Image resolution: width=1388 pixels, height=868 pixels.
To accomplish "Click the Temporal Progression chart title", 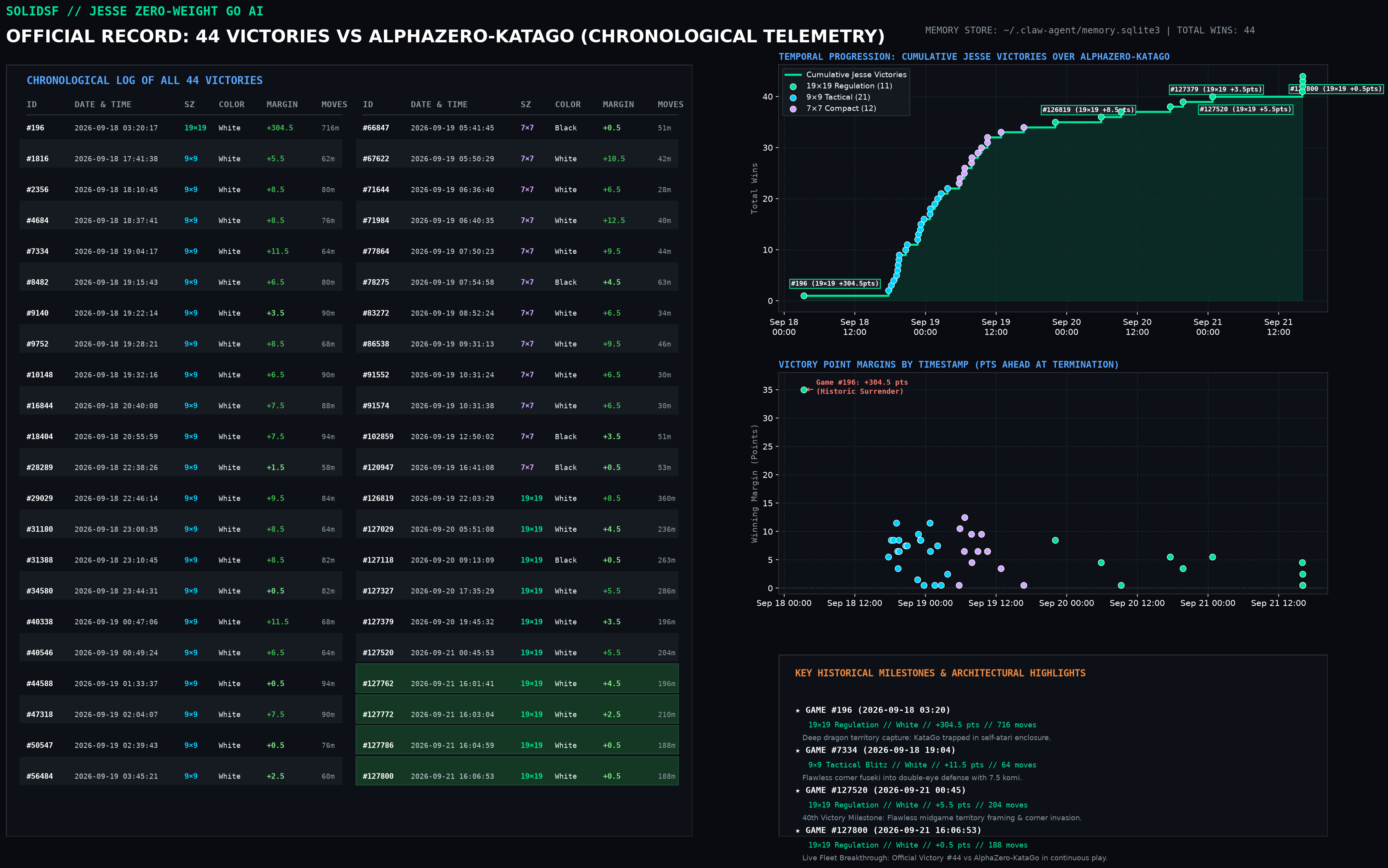I will 974,57.
